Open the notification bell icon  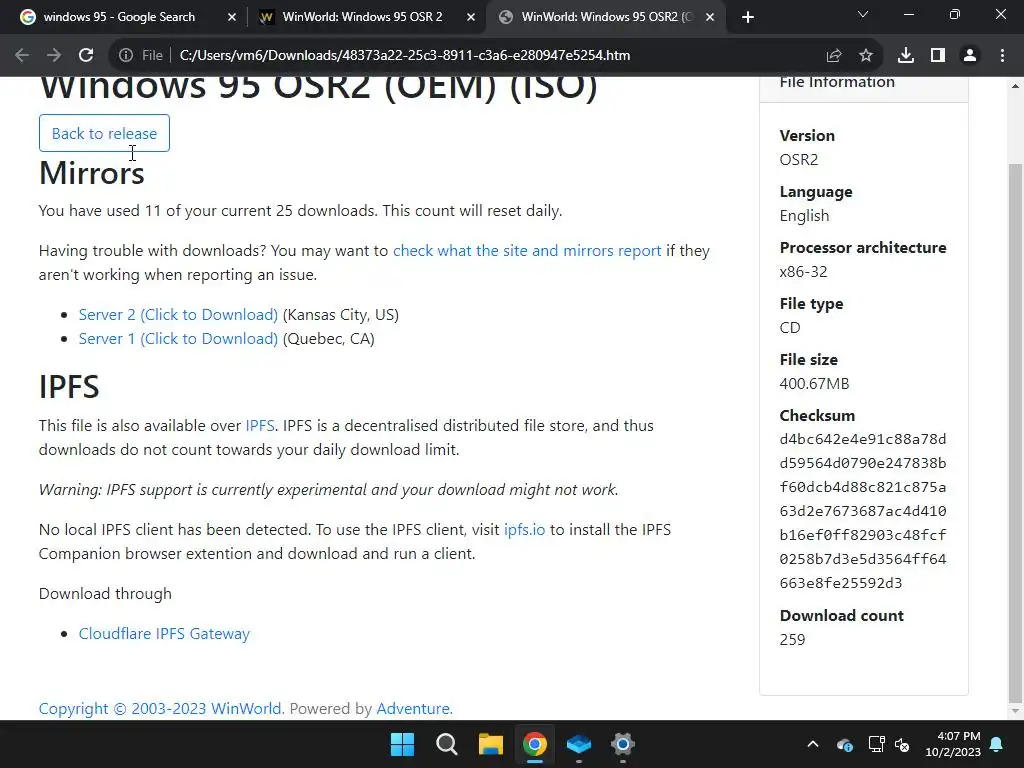[997, 744]
